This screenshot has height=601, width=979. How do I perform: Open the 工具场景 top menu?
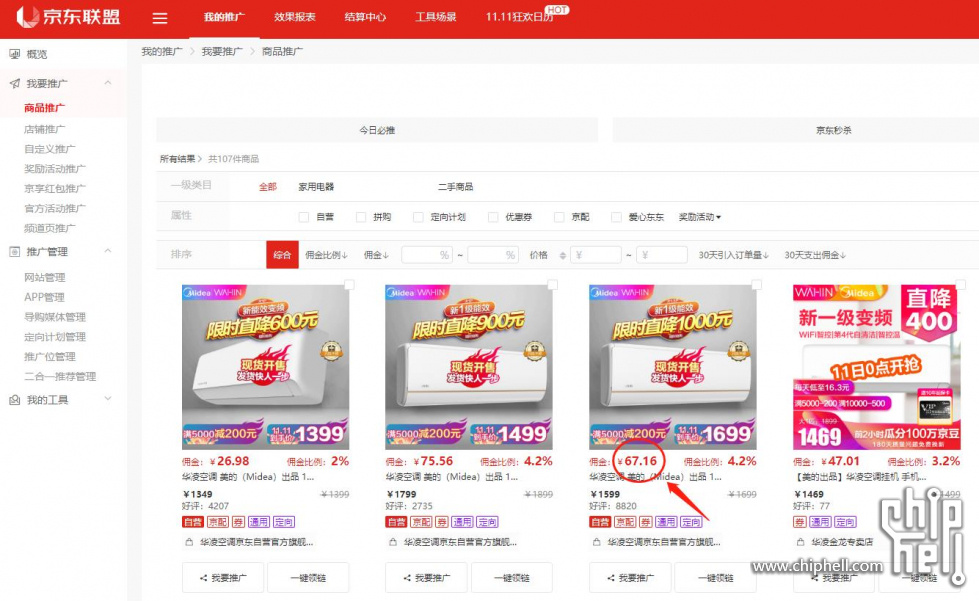pyautogui.click(x=436, y=17)
